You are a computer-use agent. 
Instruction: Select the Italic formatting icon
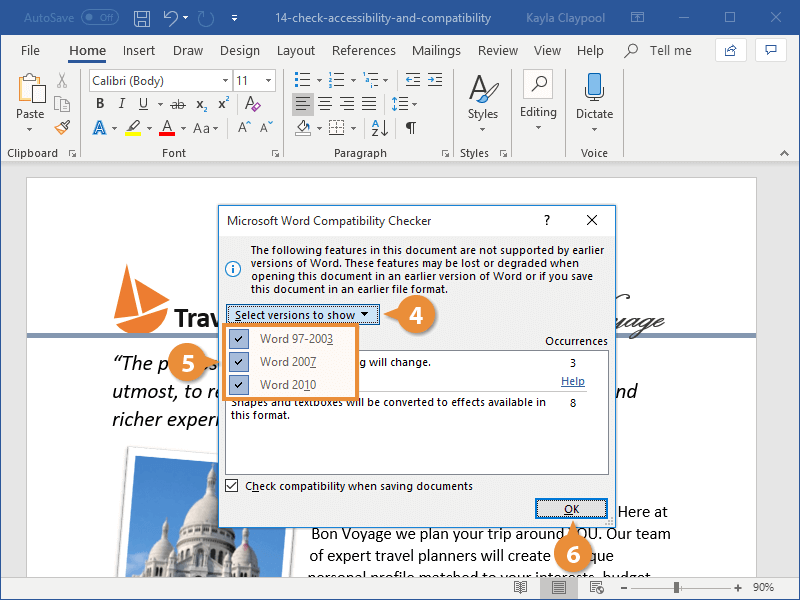click(x=121, y=104)
